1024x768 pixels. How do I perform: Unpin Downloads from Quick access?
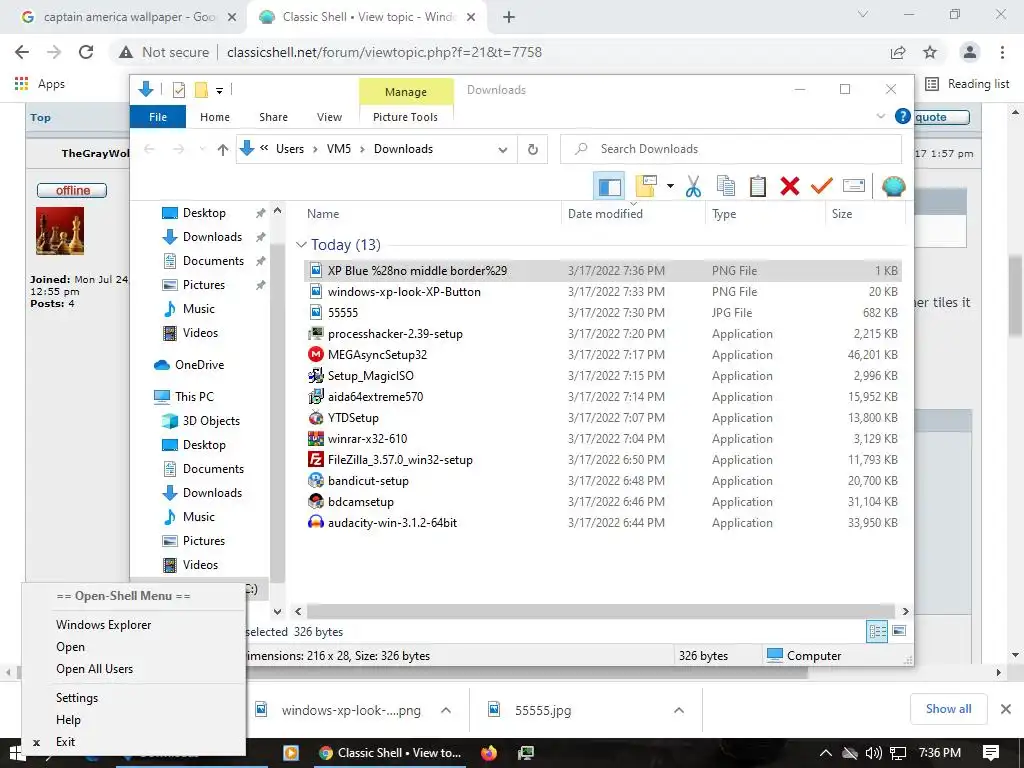(261, 237)
